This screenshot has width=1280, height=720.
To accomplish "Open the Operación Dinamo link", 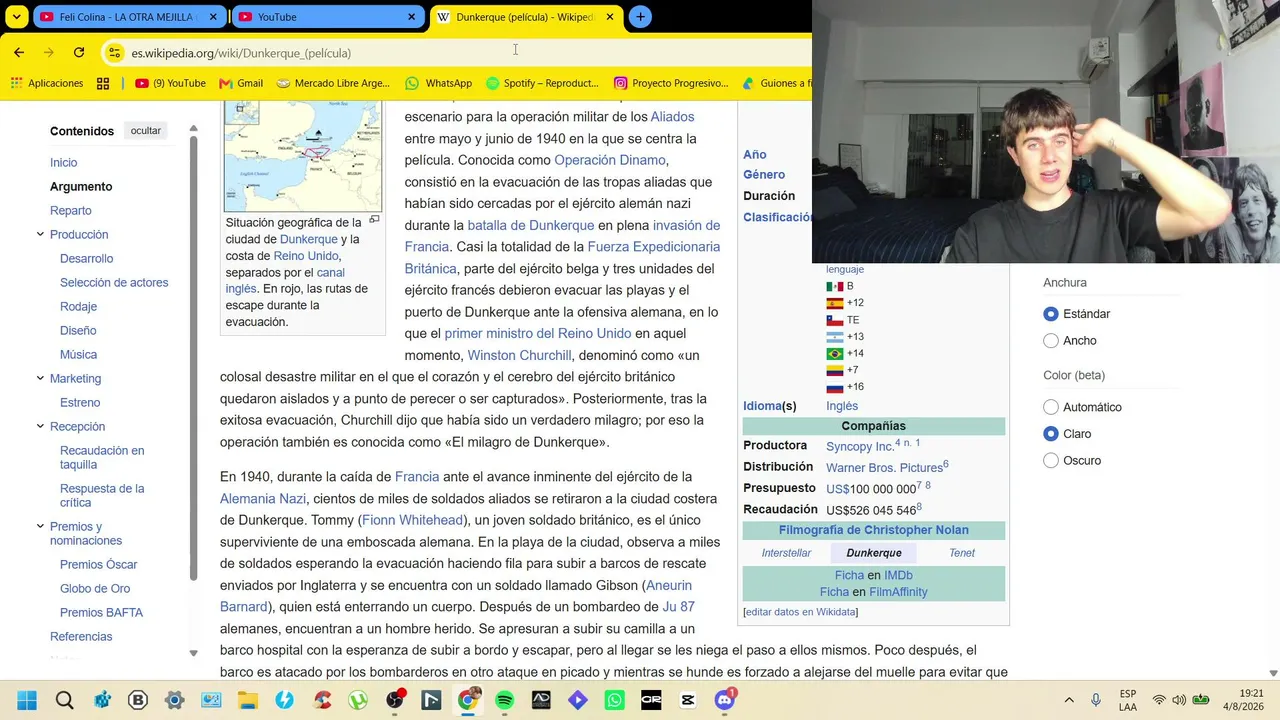I will point(610,160).
